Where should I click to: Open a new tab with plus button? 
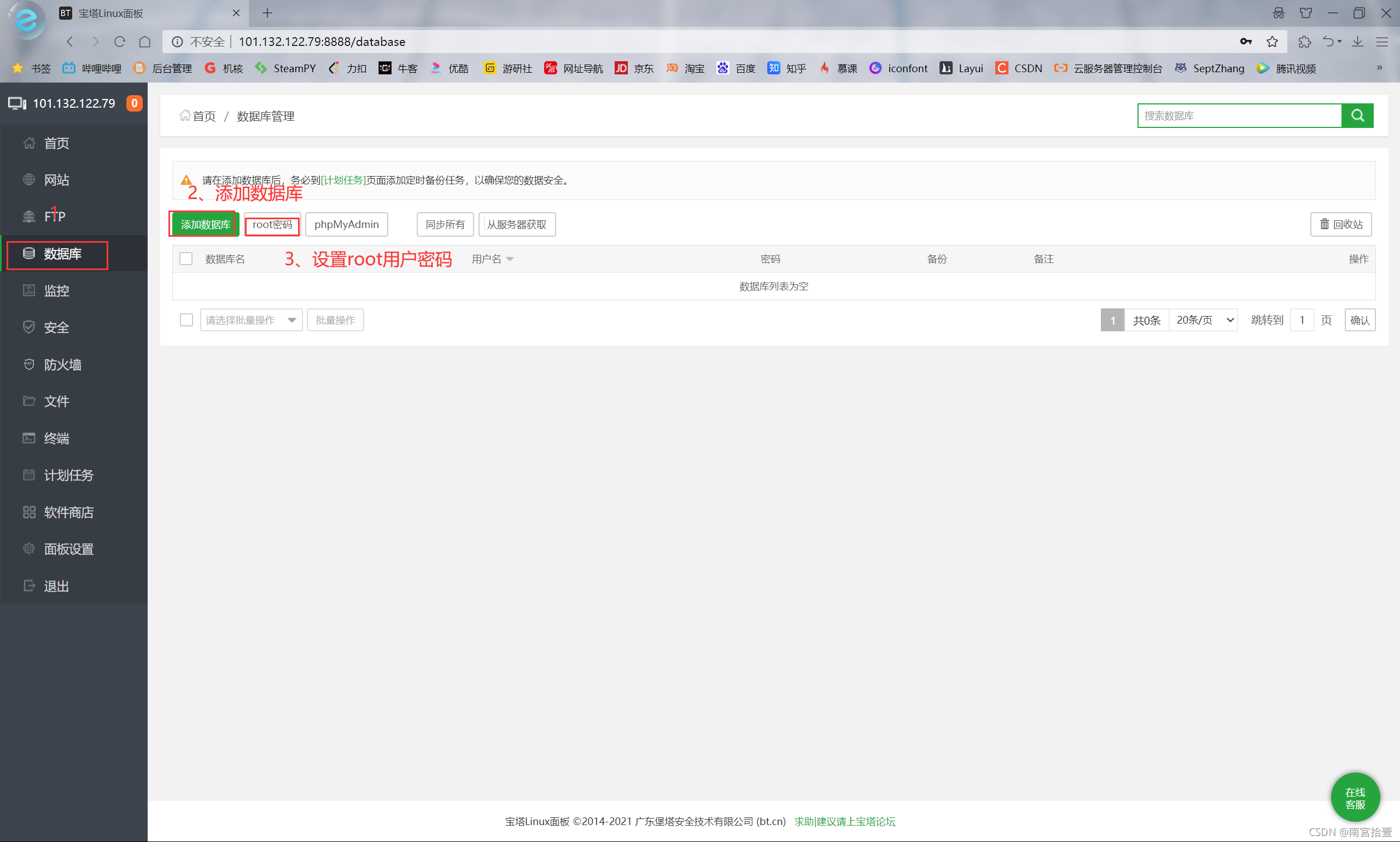pos(267,13)
